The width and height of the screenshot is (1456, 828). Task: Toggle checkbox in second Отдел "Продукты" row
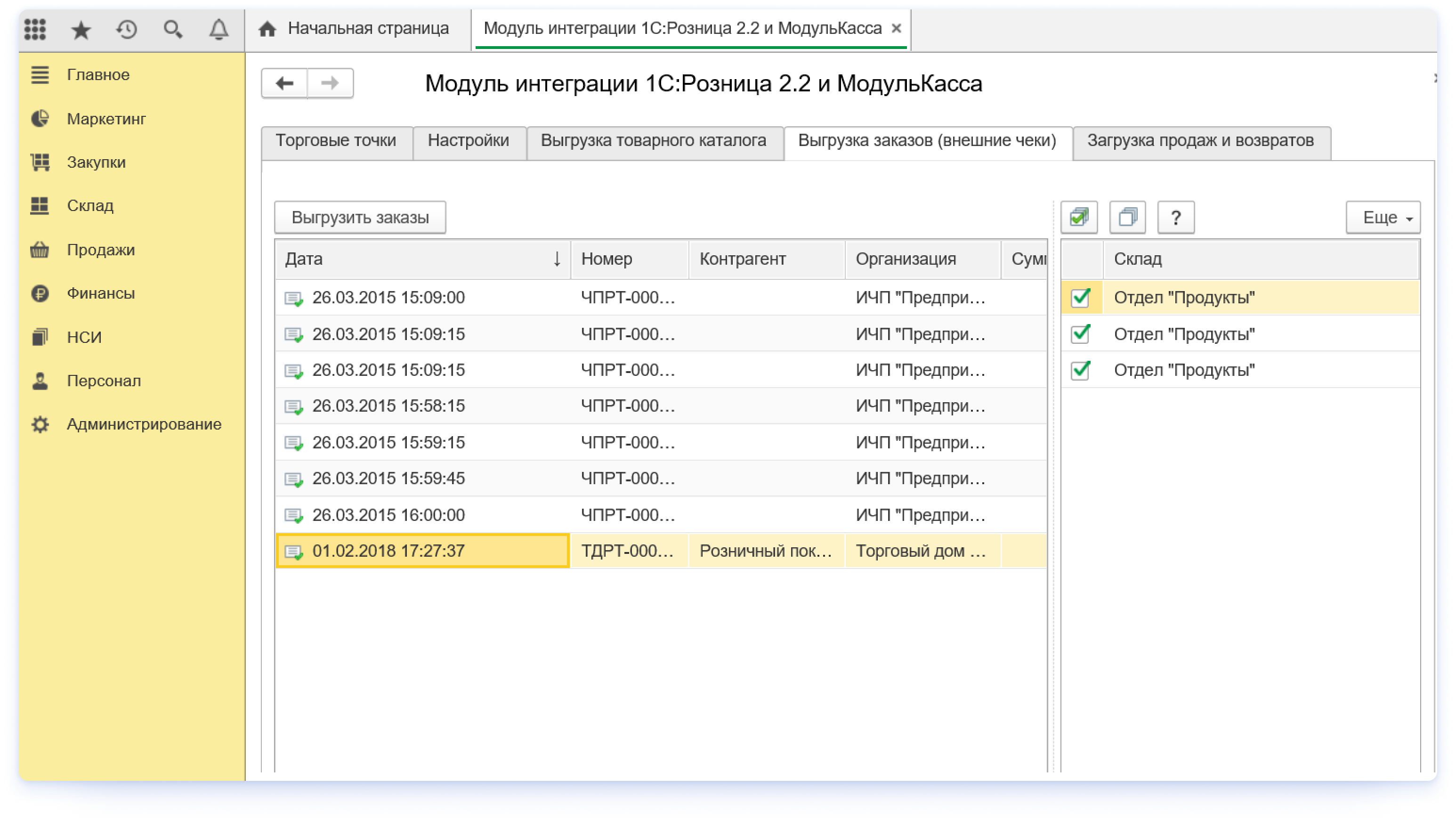pos(1080,334)
